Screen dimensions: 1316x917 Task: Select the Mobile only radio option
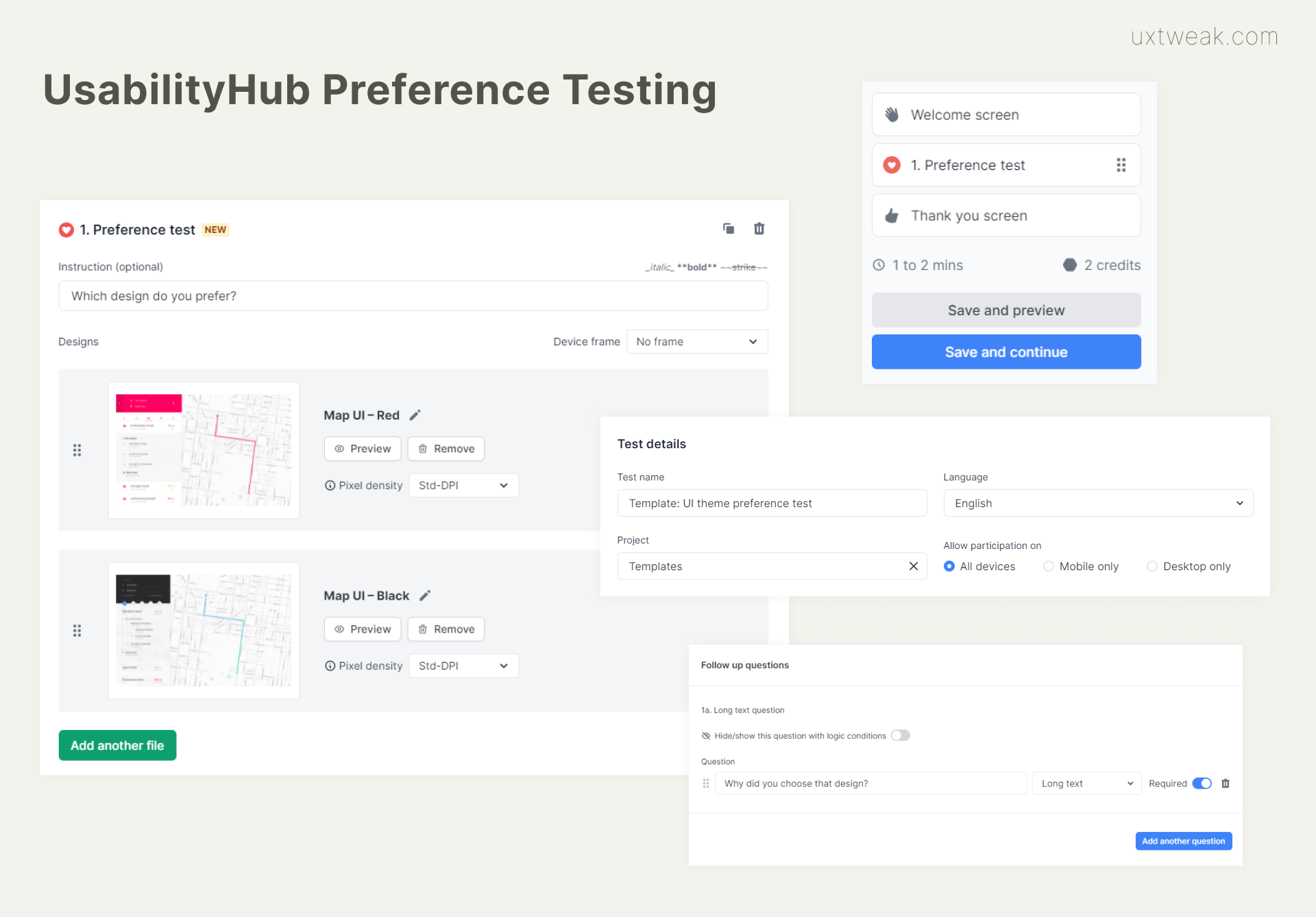pos(1049,566)
